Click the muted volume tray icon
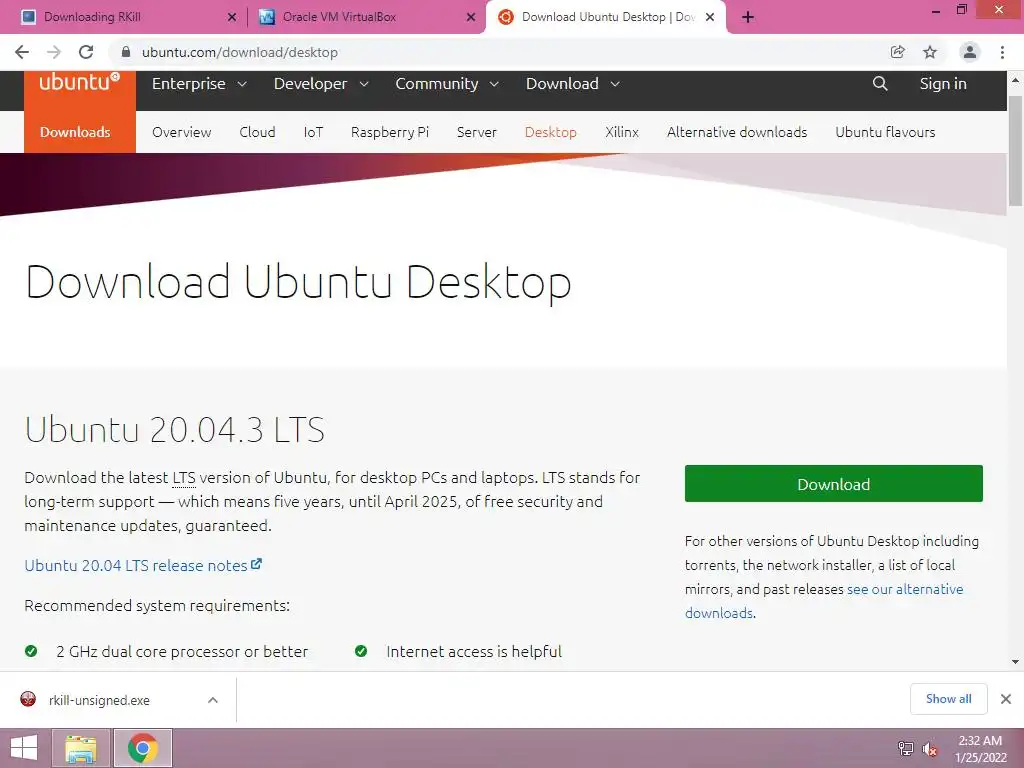Screen dimensions: 1024x768 point(929,748)
